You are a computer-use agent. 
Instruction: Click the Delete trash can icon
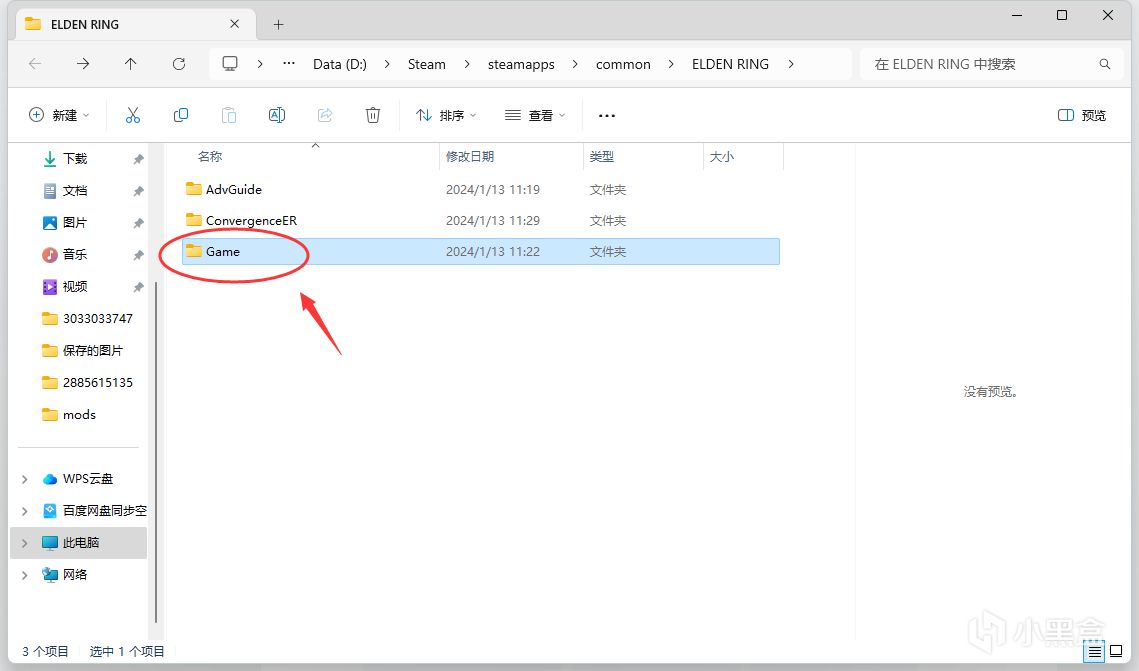[x=373, y=115]
